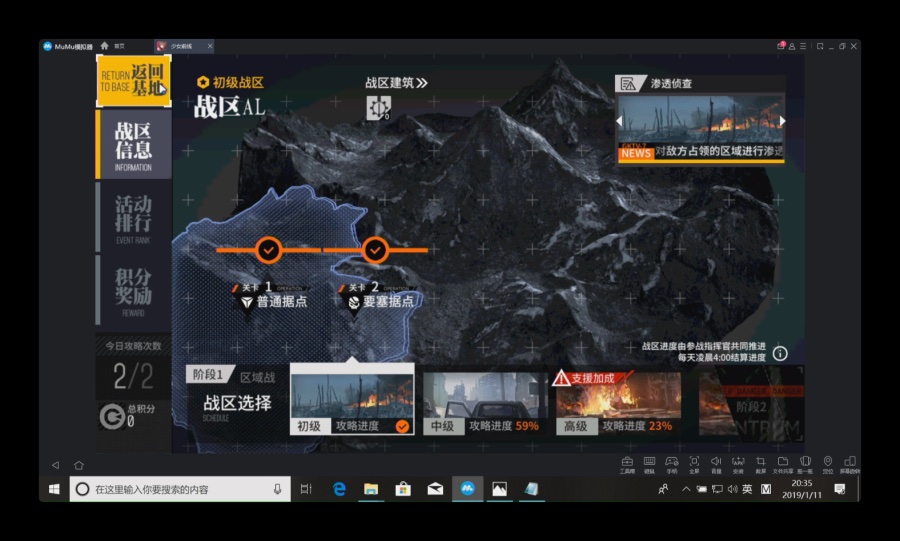This screenshot has width=900, height=541.
Task: Click the Android home button
Action: pos(79,465)
